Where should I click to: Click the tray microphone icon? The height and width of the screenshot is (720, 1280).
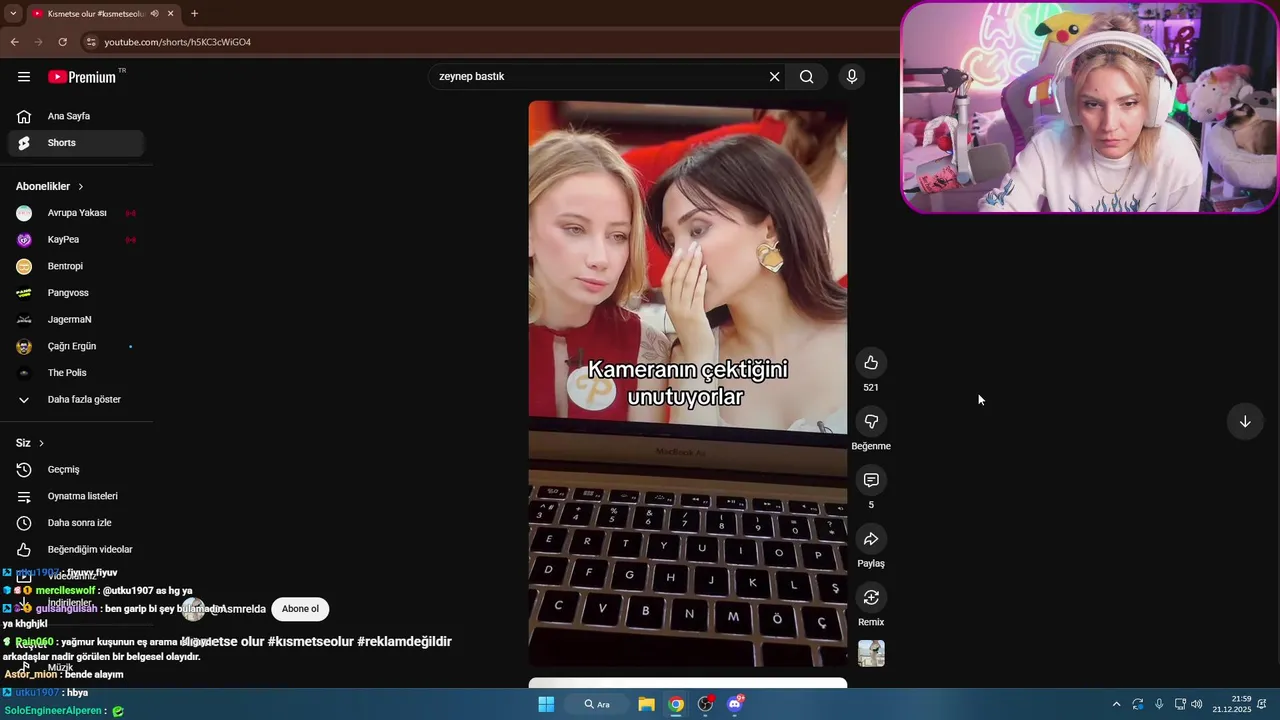[1159, 704]
